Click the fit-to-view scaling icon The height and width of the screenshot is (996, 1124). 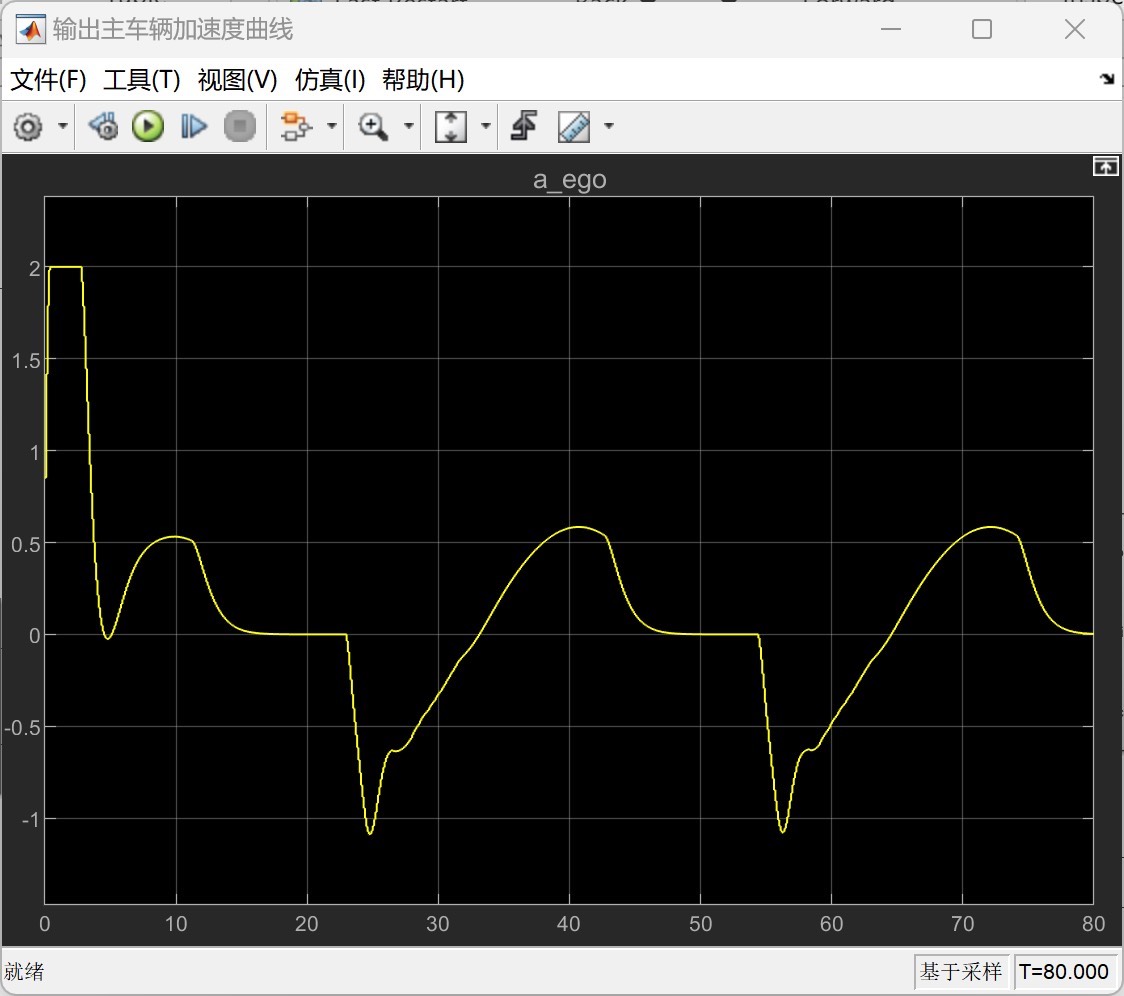451,127
